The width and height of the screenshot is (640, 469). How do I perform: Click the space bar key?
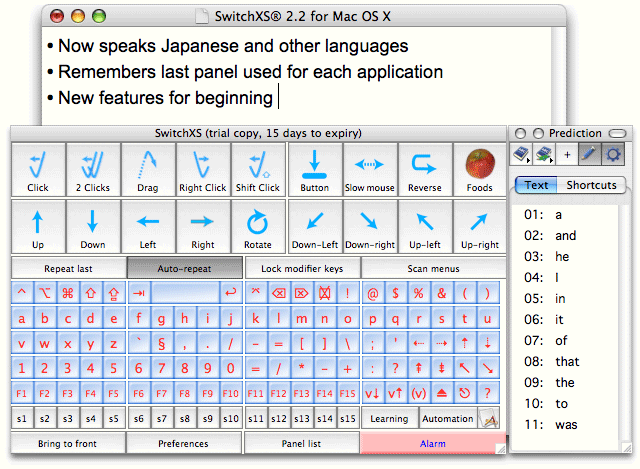pyautogui.click(x=185, y=293)
